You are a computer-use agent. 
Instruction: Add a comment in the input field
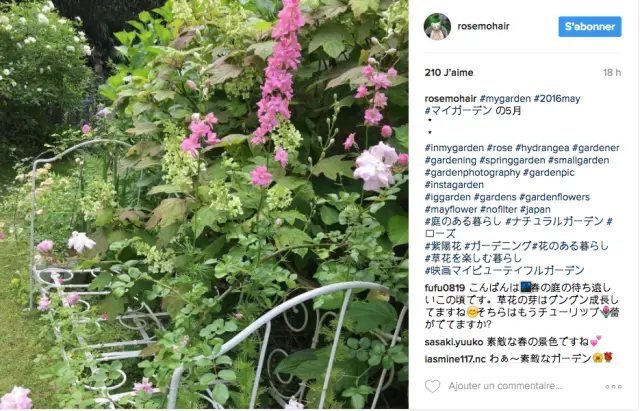(x=505, y=386)
